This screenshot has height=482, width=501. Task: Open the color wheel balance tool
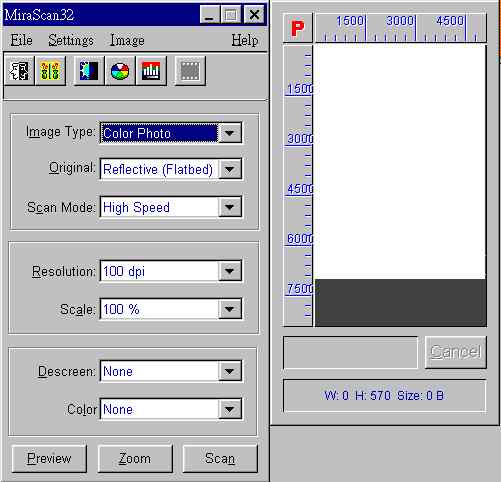point(120,71)
